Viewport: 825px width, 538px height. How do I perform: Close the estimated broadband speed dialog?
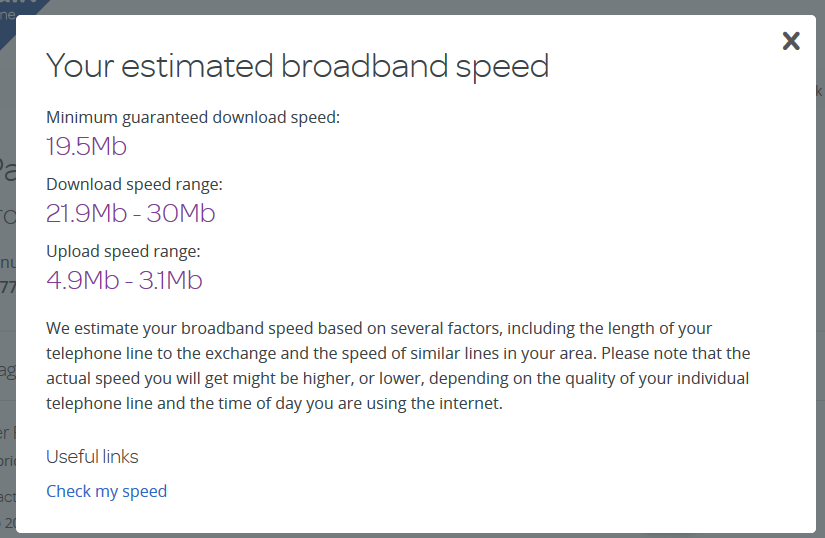pos(791,41)
